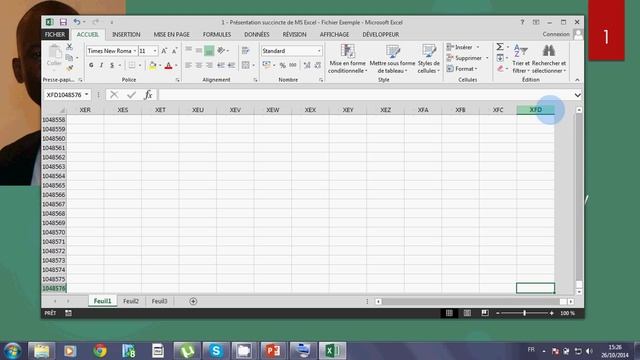This screenshot has height=360, width=640.
Task: Open the Nombre dialog launcher
Action: point(321,80)
